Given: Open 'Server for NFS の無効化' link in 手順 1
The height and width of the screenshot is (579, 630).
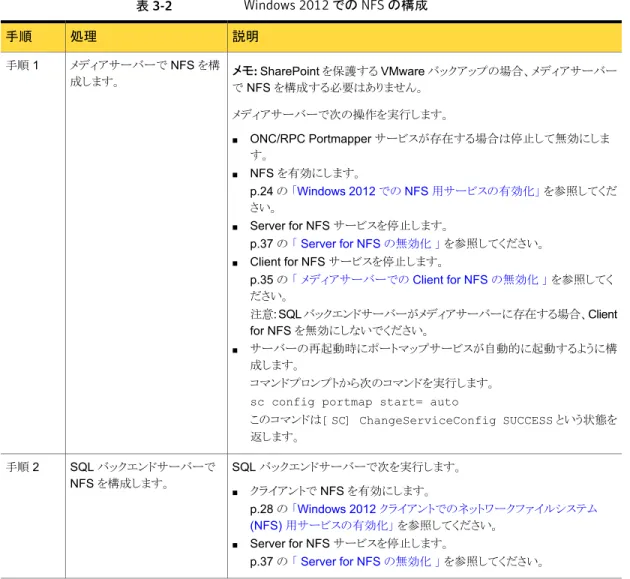Looking at the screenshot, I should (x=366, y=243).
